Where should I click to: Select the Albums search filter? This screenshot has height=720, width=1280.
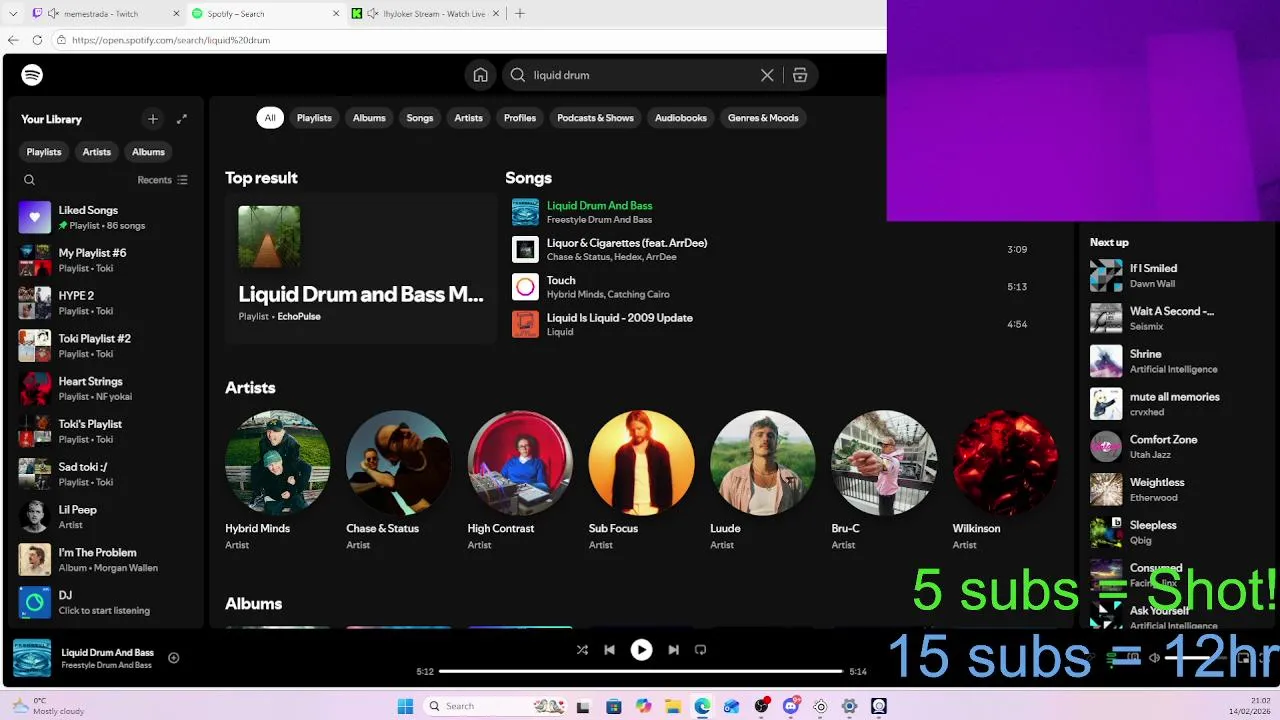tap(369, 118)
